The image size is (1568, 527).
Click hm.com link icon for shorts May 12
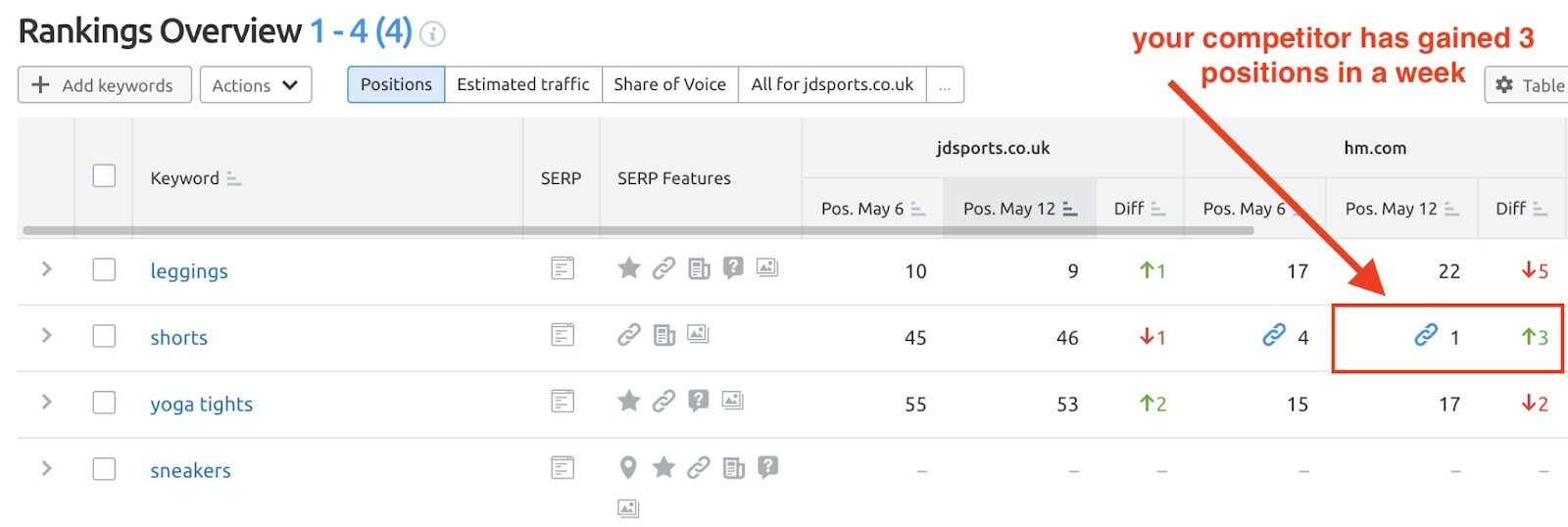point(1426,335)
